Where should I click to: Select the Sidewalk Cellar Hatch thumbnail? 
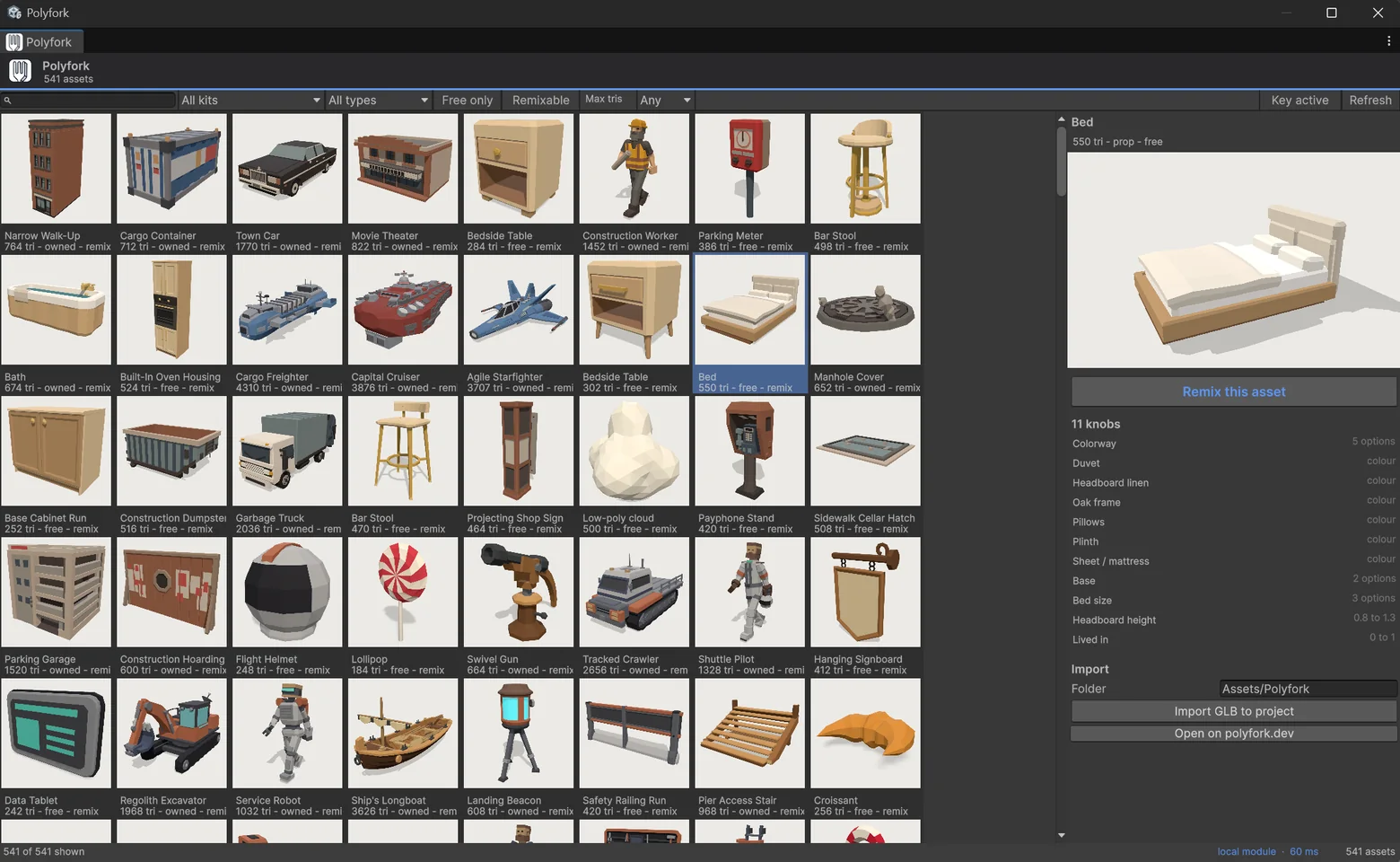866,451
